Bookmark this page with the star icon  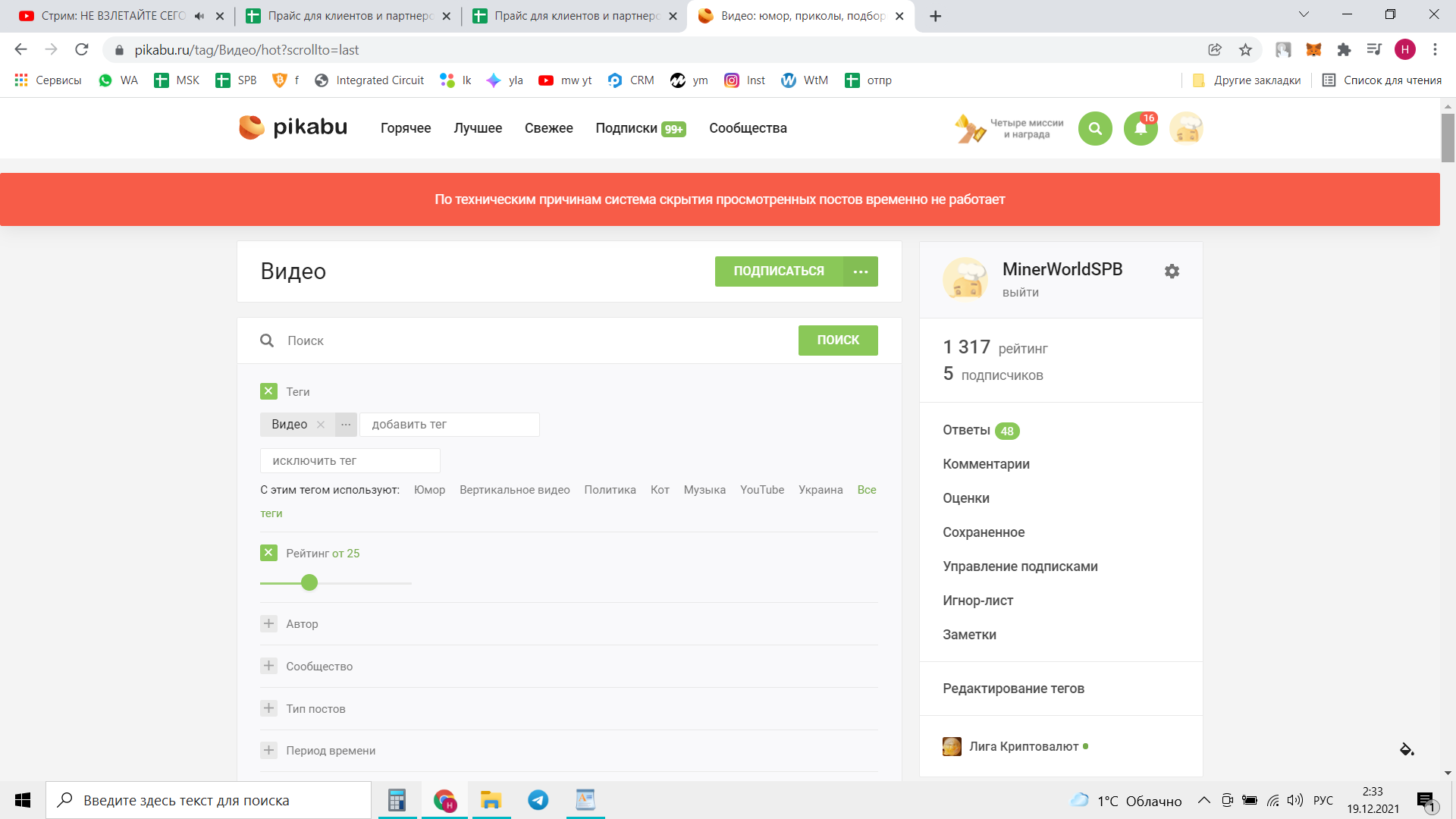tap(1245, 50)
